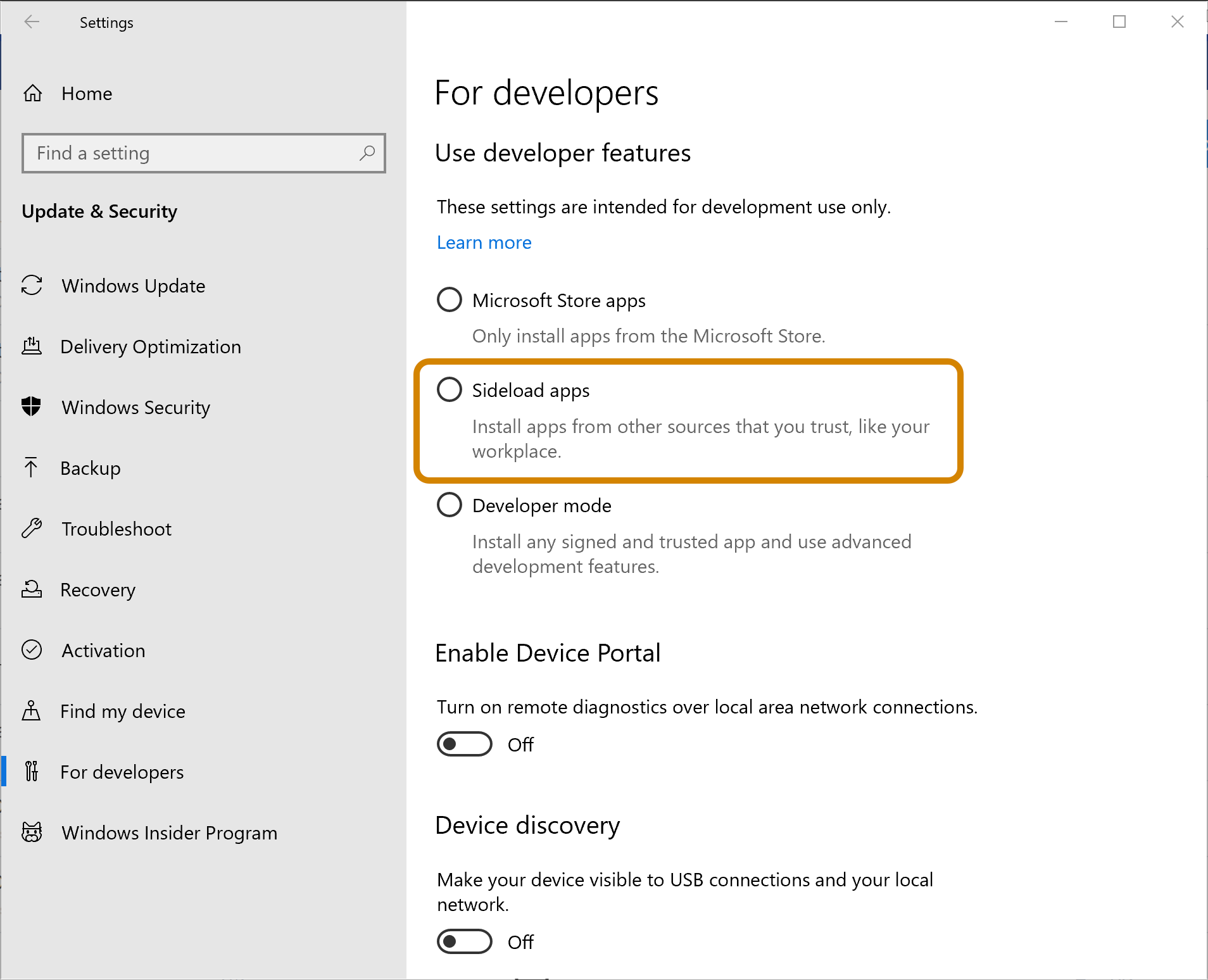Screen dimensions: 1208x980
Task: Click the search magnifier icon
Action: (x=367, y=153)
